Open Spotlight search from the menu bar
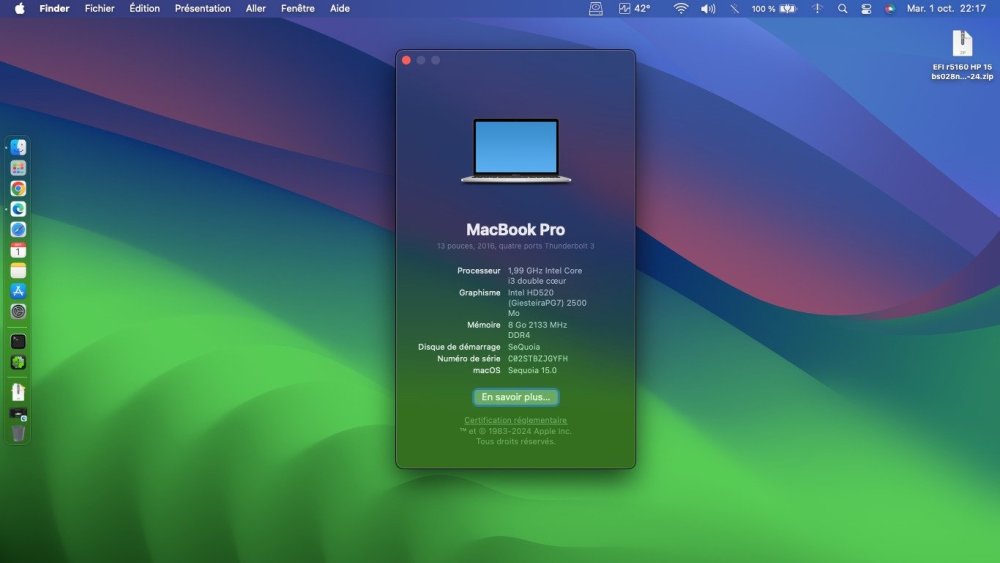This screenshot has width=1000, height=563. [x=842, y=8]
